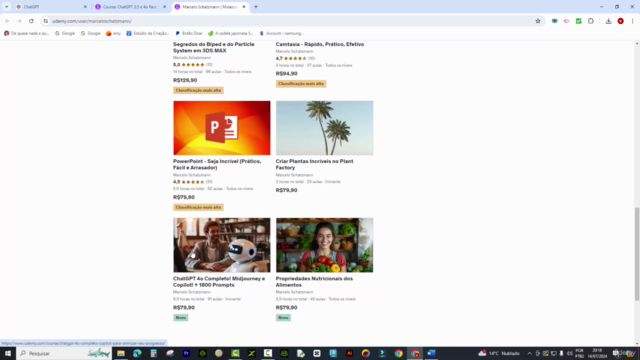
Task: Open the 'A cadeia japonesa' bookmark
Action: click(x=231, y=33)
